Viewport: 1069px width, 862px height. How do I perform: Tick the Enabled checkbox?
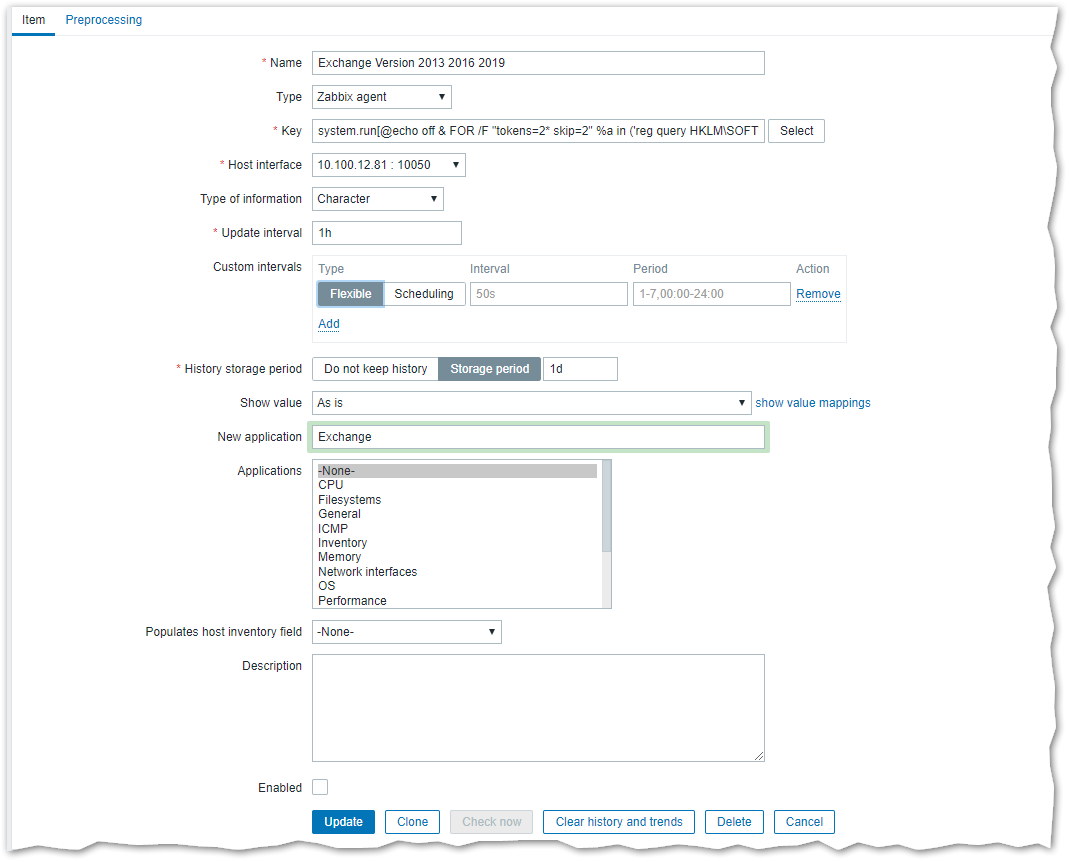click(320, 788)
